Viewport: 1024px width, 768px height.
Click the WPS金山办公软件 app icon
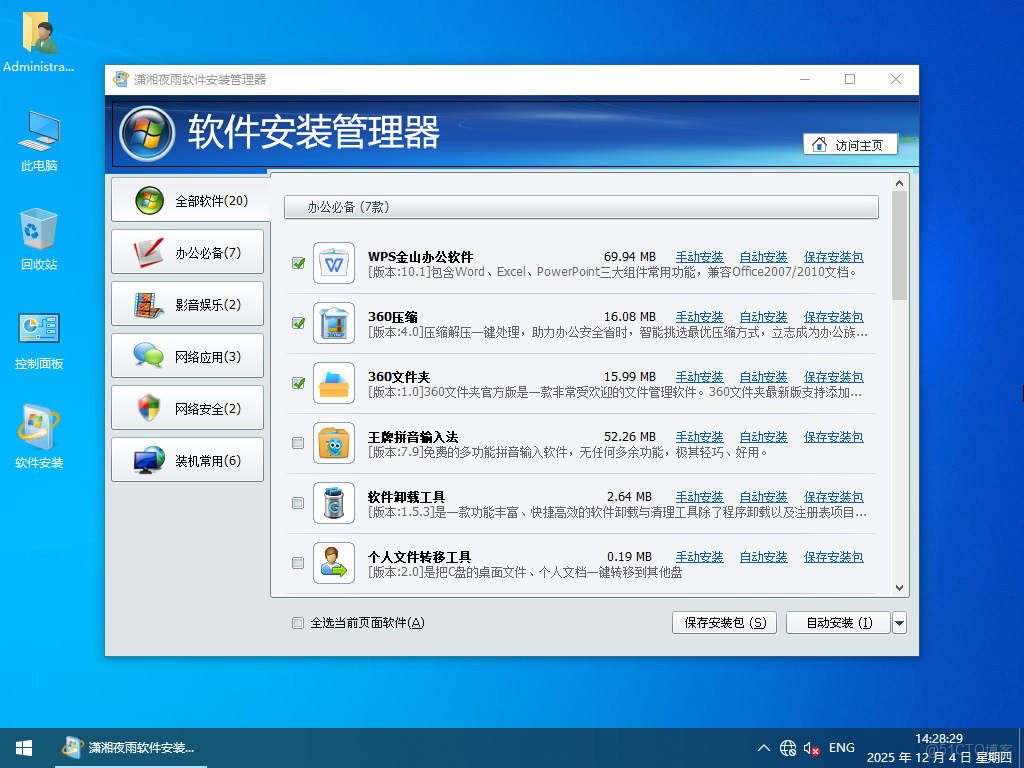point(333,261)
